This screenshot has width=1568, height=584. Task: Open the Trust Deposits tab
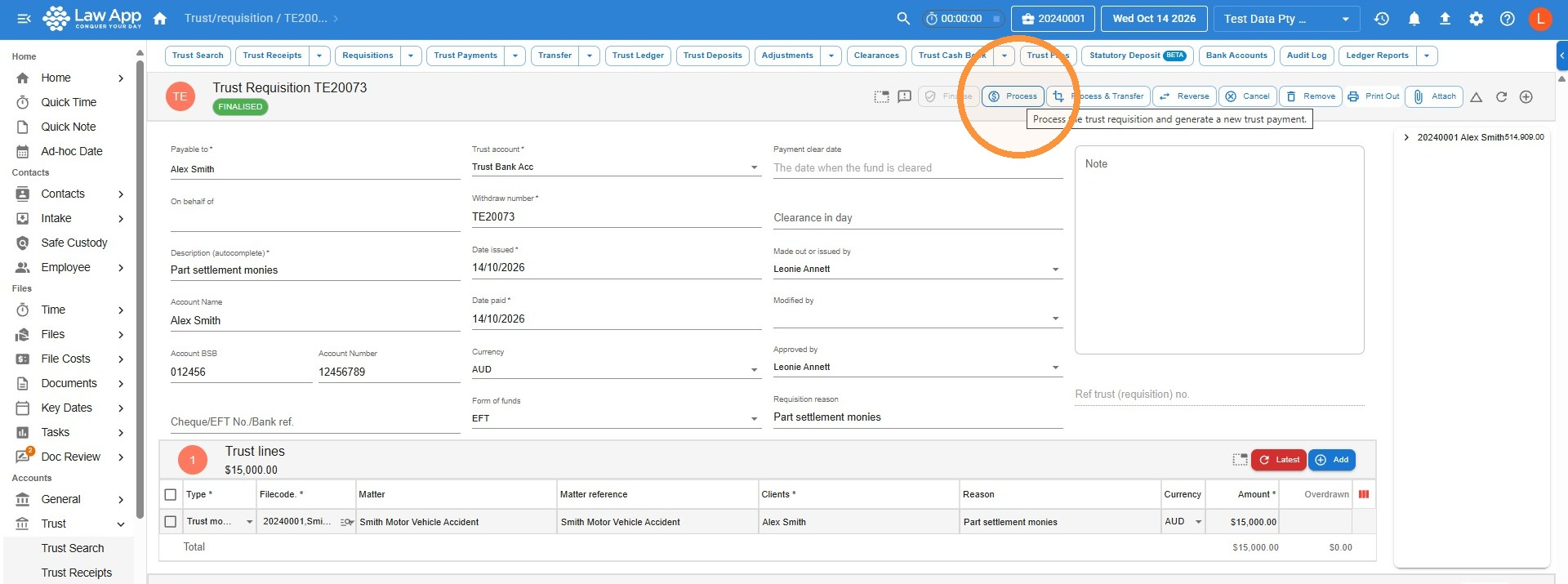pyautogui.click(x=713, y=56)
